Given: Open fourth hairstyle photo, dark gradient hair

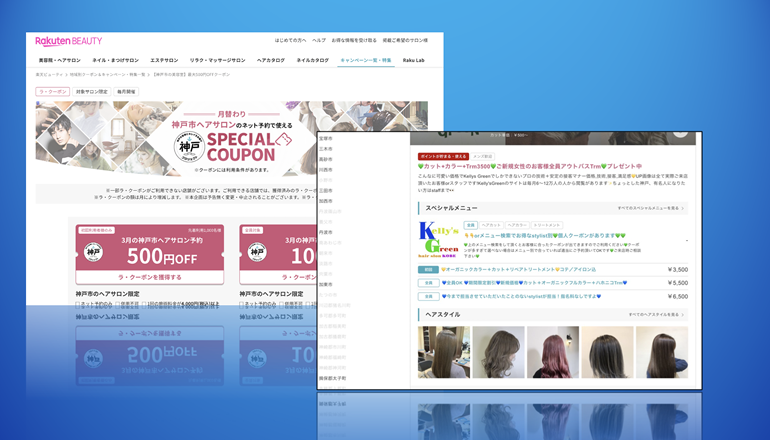Looking at the screenshot, I should click(x=607, y=352).
